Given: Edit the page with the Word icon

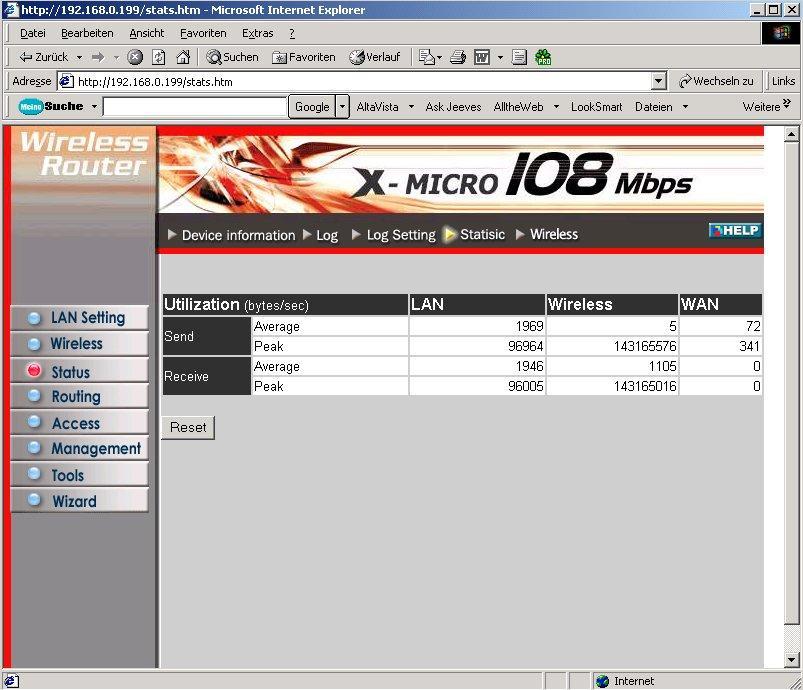Looking at the screenshot, I should pyautogui.click(x=482, y=57).
